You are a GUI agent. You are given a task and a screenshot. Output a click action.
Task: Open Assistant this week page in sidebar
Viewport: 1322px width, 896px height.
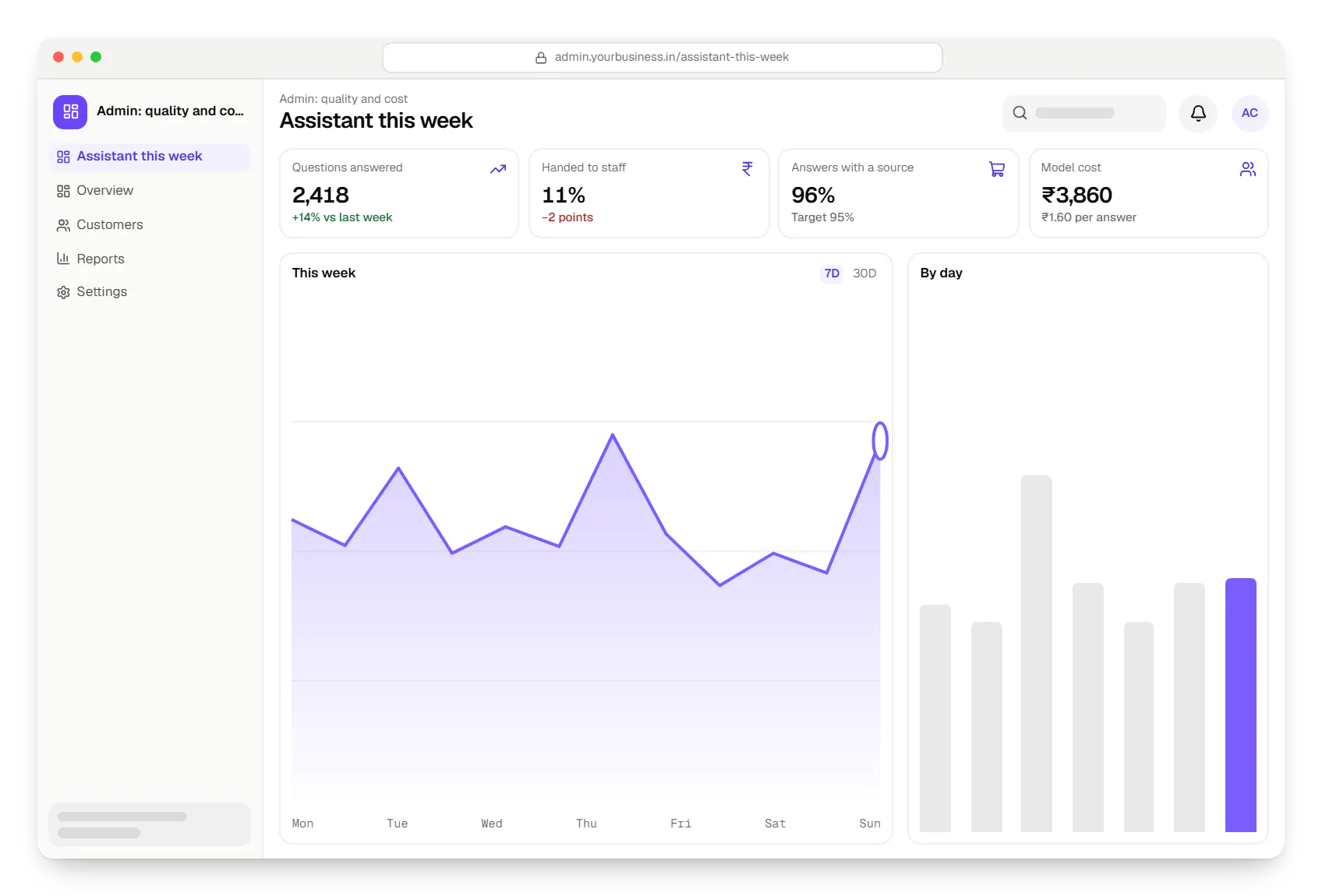(x=150, y=157)
